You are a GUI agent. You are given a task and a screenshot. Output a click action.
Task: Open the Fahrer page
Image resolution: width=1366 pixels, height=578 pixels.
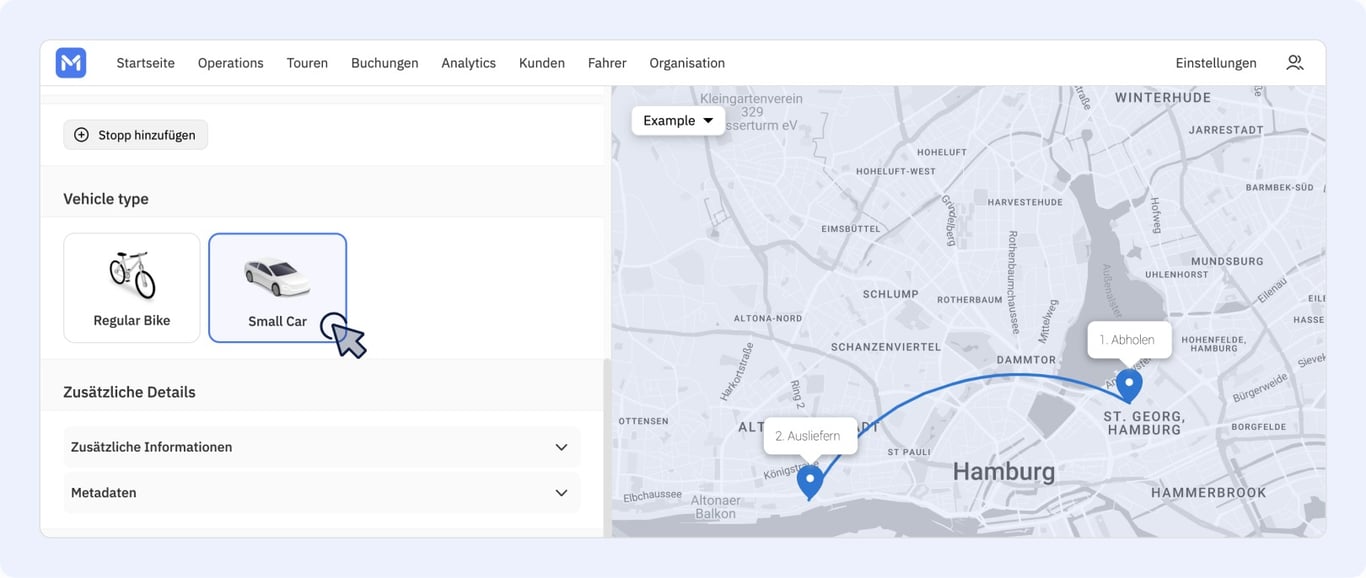click(x=607, y=63)
